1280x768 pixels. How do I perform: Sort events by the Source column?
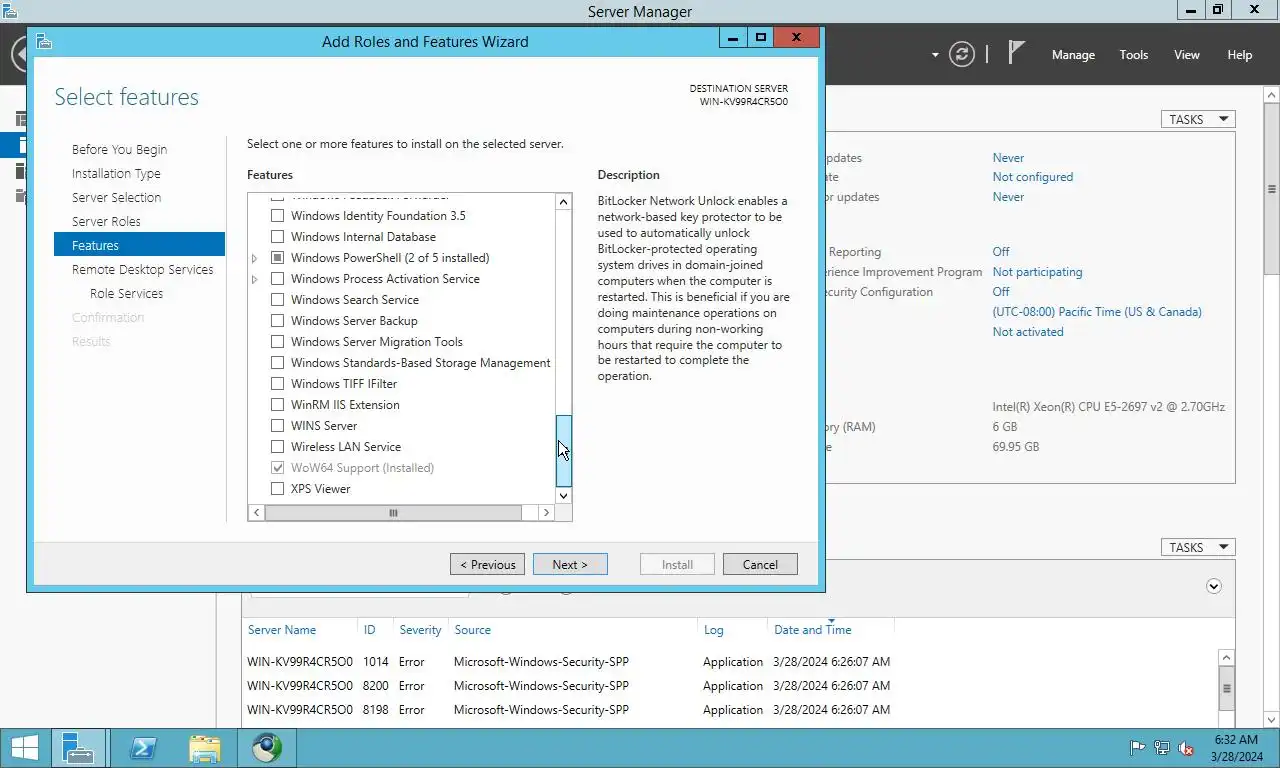(x=472, y=630)
